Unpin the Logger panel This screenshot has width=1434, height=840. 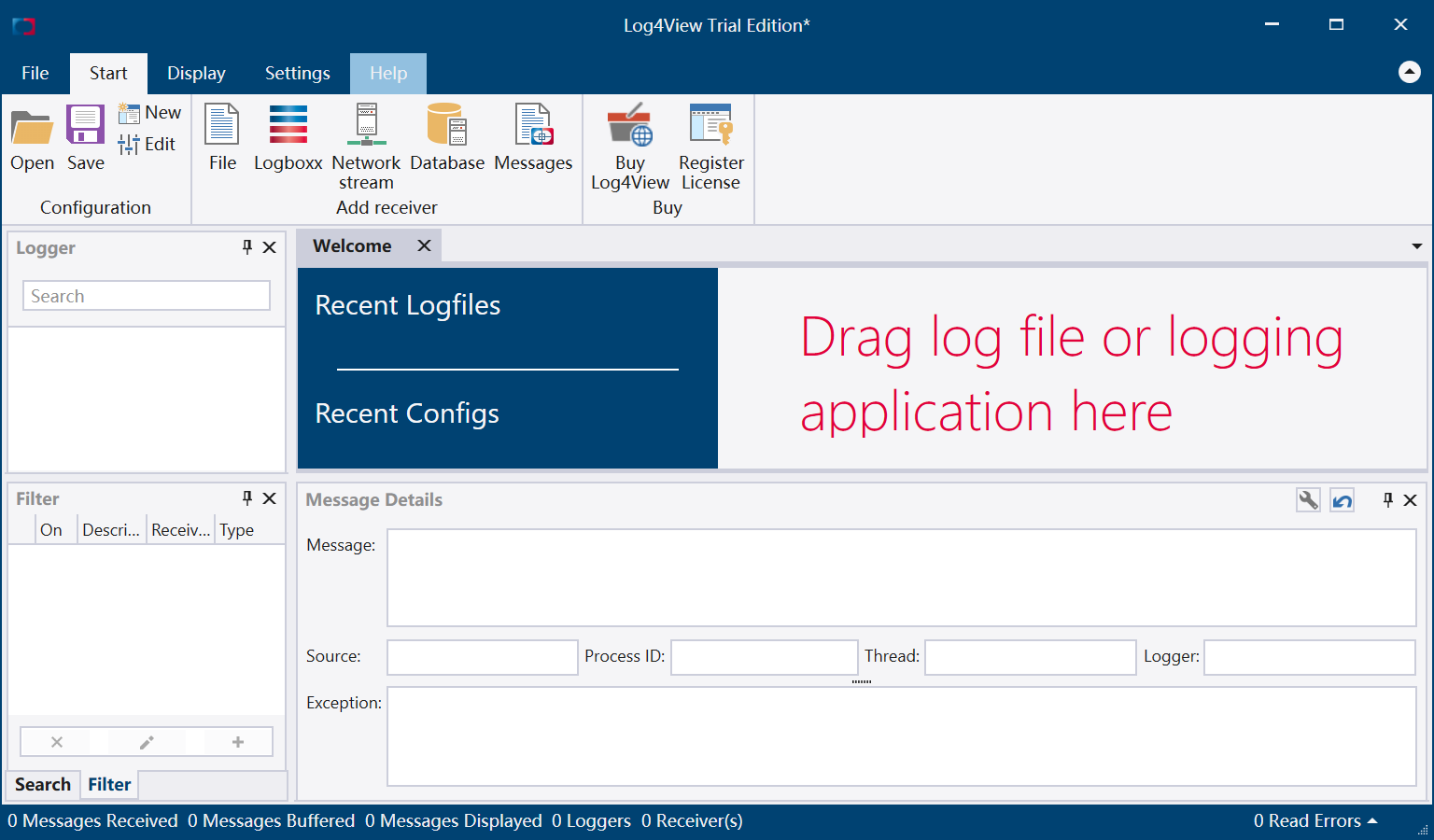246,247
